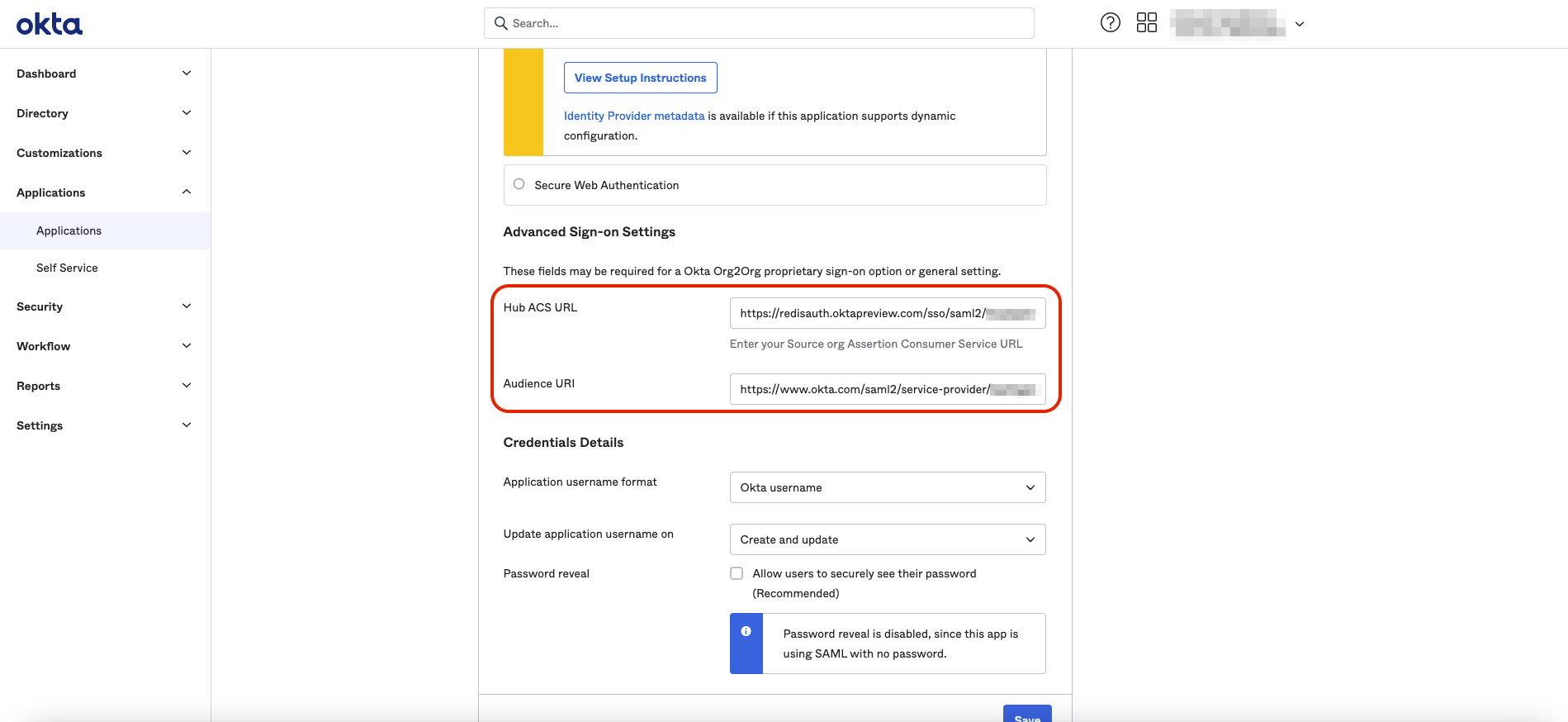
Task: Open the apps grid icon
Action: click(x=1146, y=23)
